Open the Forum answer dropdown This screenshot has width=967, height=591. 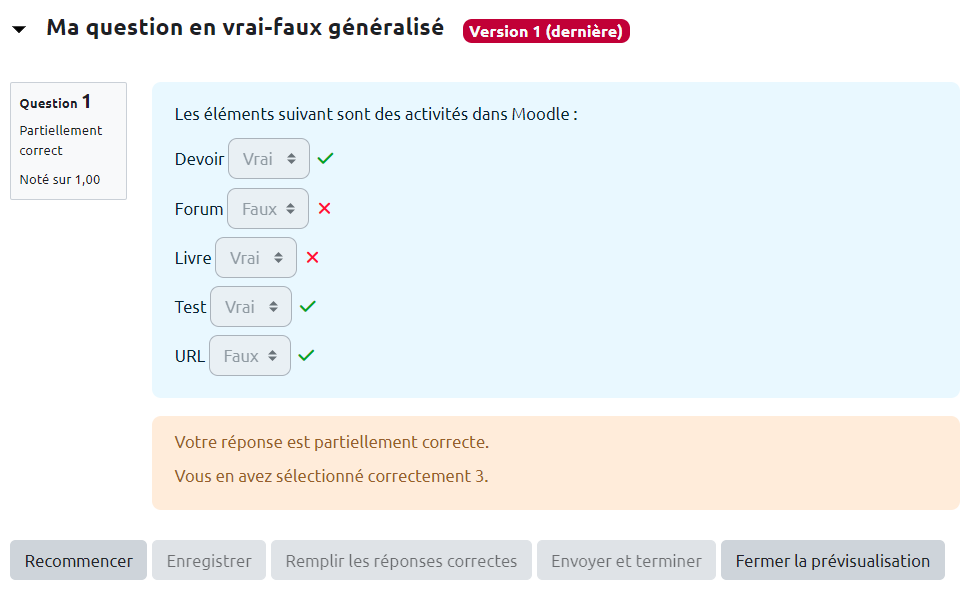[268, 209]
